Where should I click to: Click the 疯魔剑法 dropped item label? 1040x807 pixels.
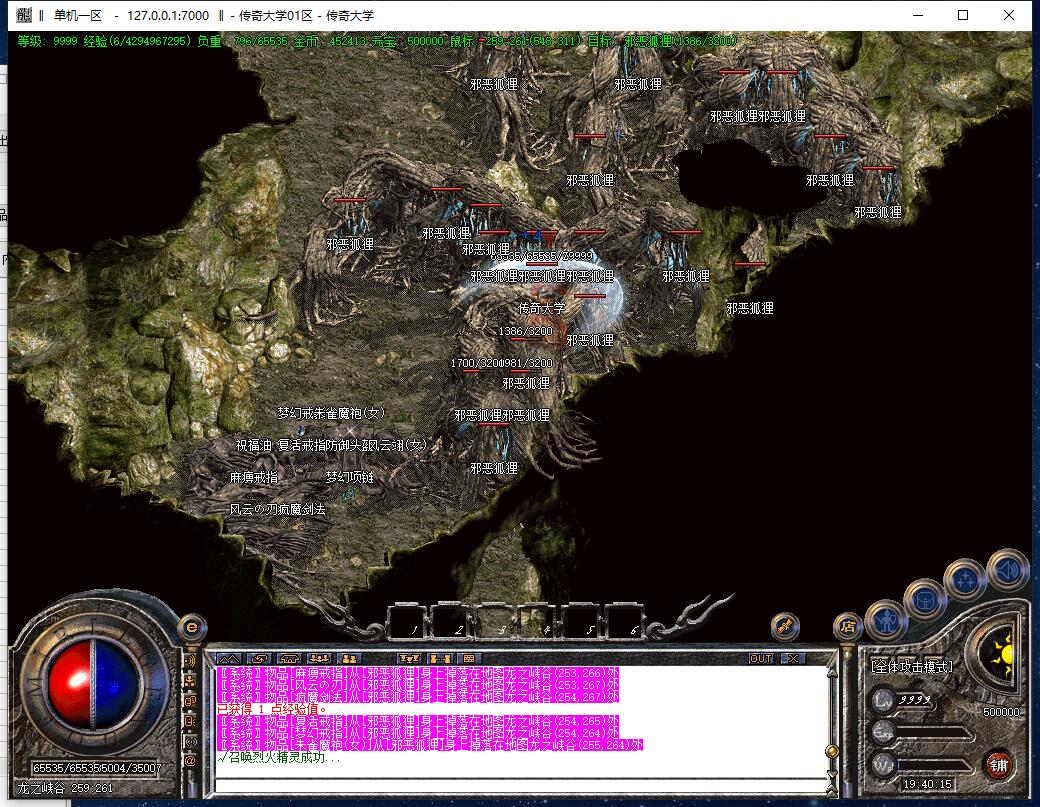[x=302, y=509]
